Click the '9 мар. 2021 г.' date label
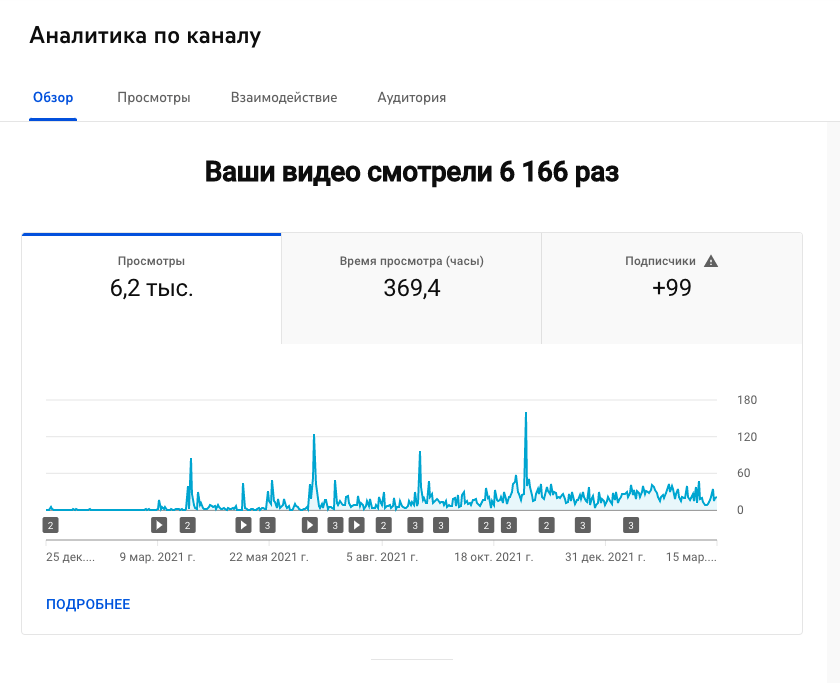The height and width of the screenshot is (683, 840). tap(158, 557)
